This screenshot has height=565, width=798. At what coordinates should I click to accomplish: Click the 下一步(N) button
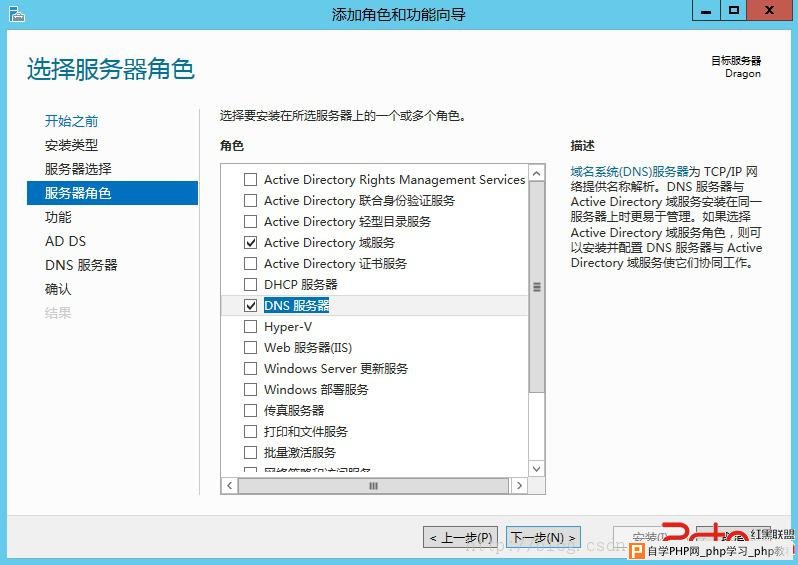[543, 538]
